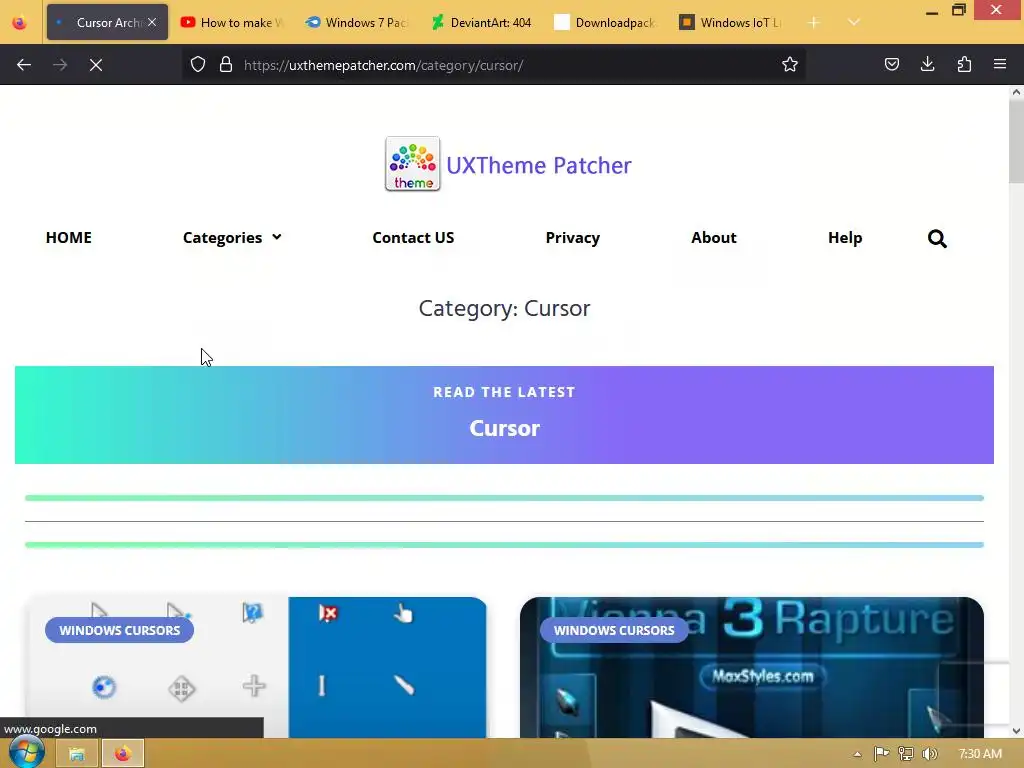The height and width of the screenshot is (768, 1024).
Task: Stop page loading with X button
Action: coord(96,65)
